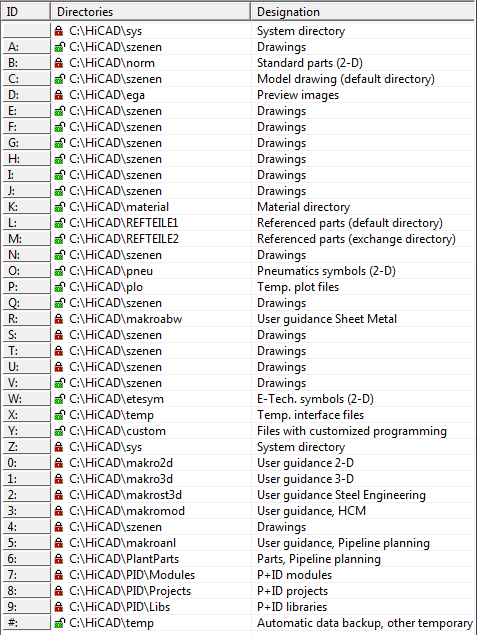Select the C:\HiCAD\makromod directory path
The image size is (477, 635).
point(127,511)
